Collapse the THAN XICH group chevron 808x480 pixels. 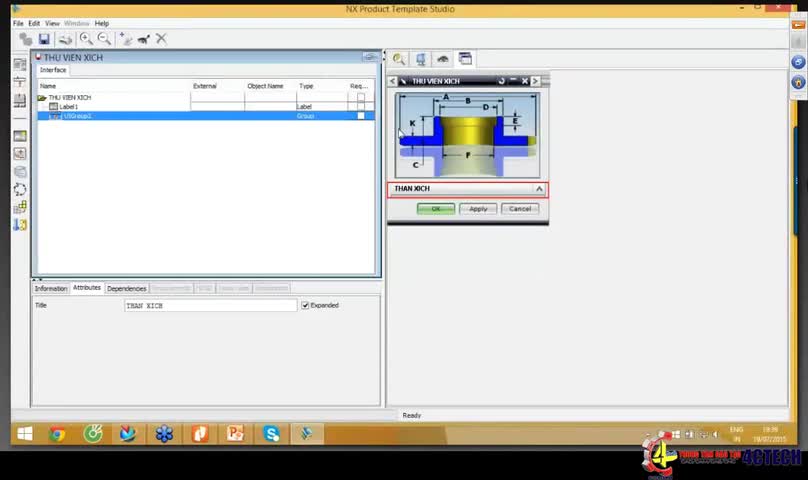coord(539,189)
